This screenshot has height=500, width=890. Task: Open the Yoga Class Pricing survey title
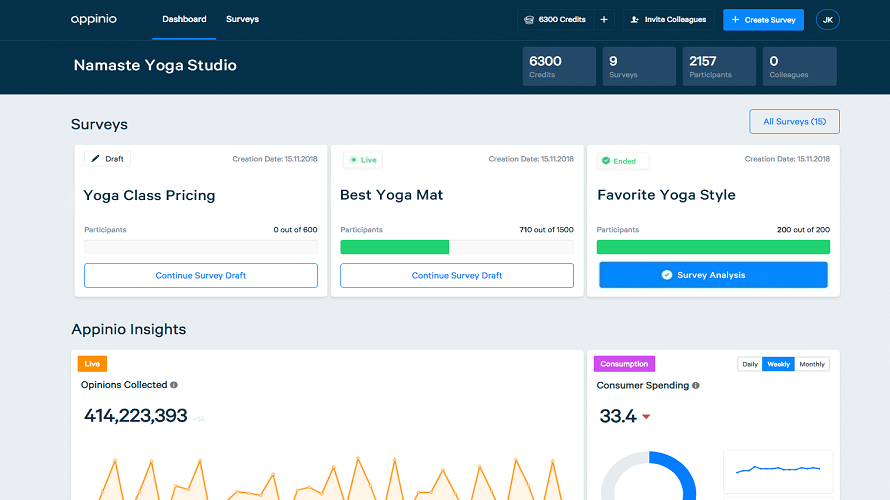149,195
